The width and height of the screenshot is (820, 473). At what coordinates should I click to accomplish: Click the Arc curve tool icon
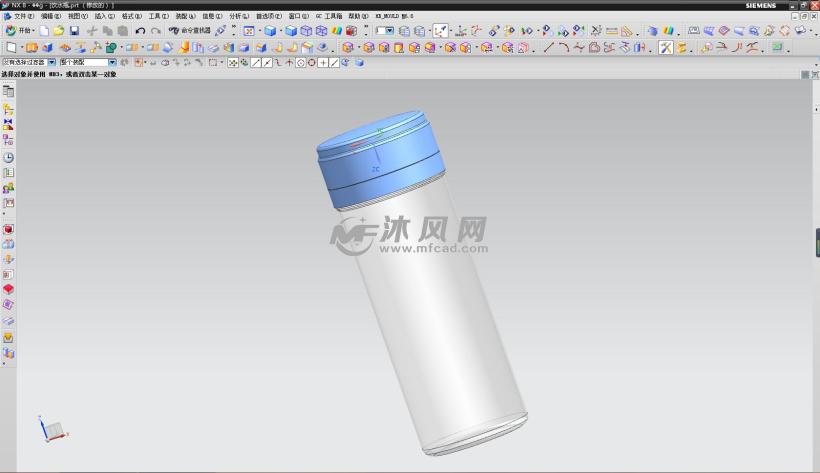coord(563,48)
